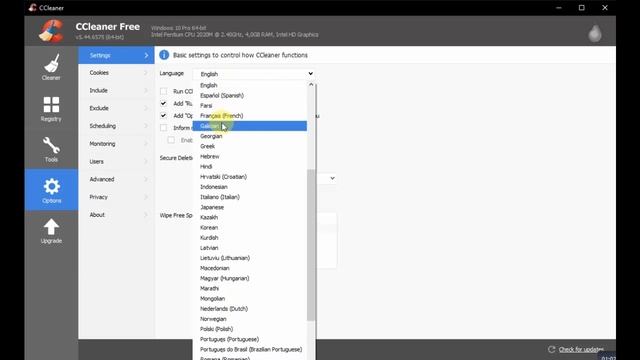Image resolution: width=640 pixels, height=360 pixels.
Task: Select Portugues do Brasil (Brazilian Portuguese)
Action: (250, 349)
